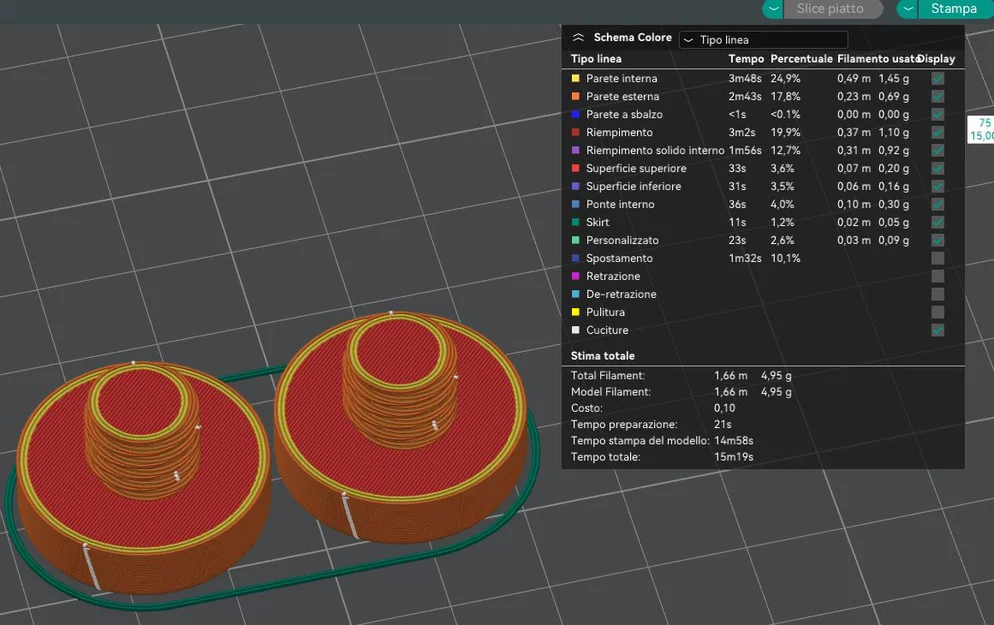Click the orange Parete esterna color swatch
This screenshot has height=625, width=994.
tap(576, 96)
